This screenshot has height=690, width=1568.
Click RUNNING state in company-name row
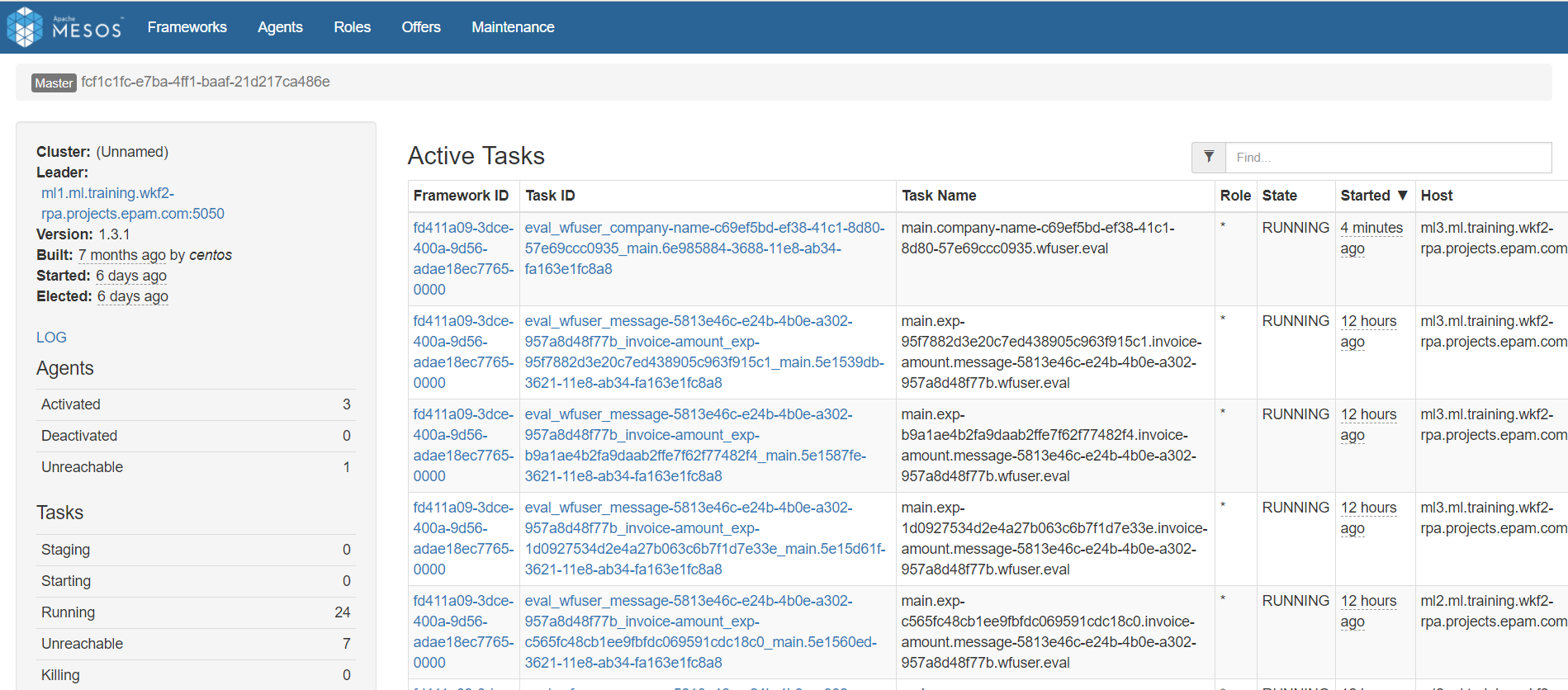1296,228
